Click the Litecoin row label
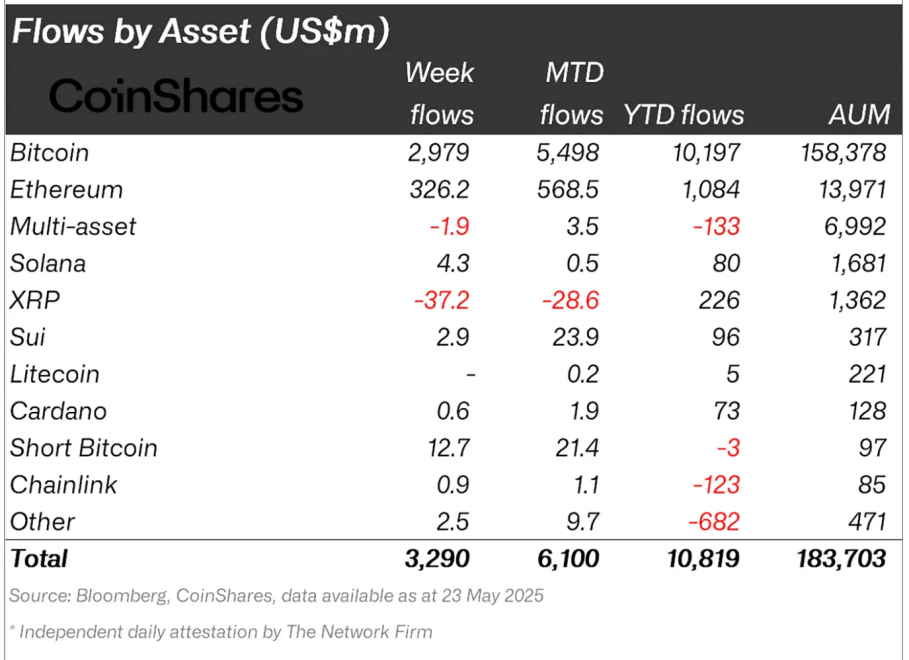The width and height of the screenshot is (909, 660). (54, 375)
